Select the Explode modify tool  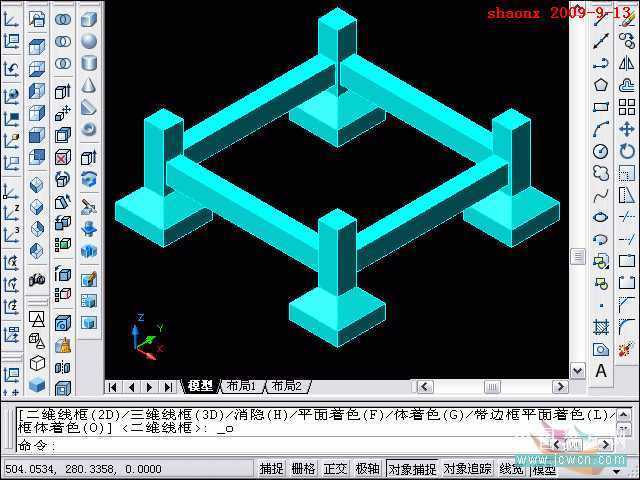point(627,350)
